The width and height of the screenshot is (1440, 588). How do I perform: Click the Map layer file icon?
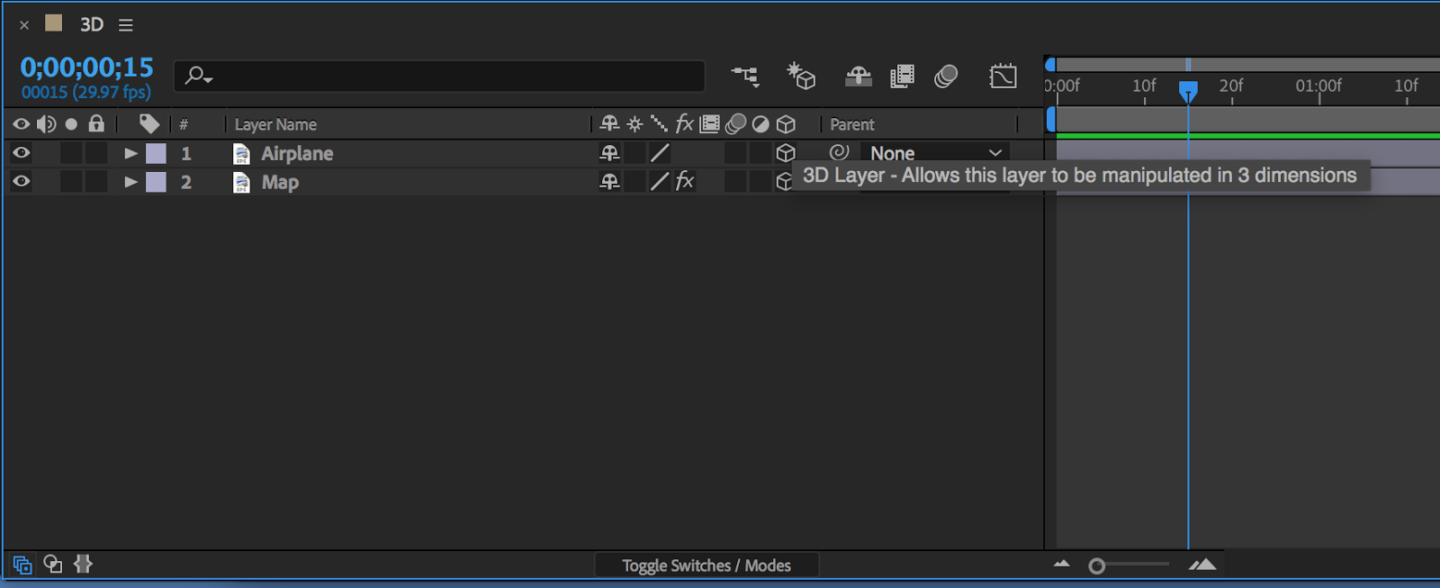[x=241, y=182]
